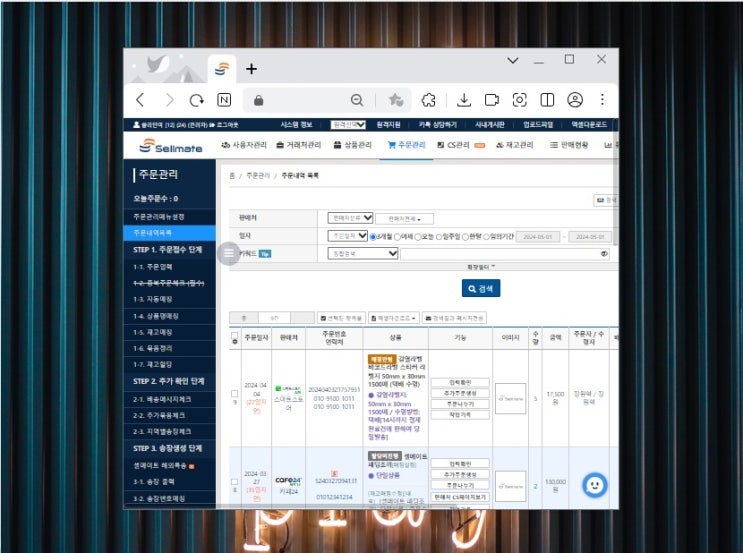Screen dimensions: 743x553
Task: Select the 3개월 date radio button
Action: tap(373, 237)
